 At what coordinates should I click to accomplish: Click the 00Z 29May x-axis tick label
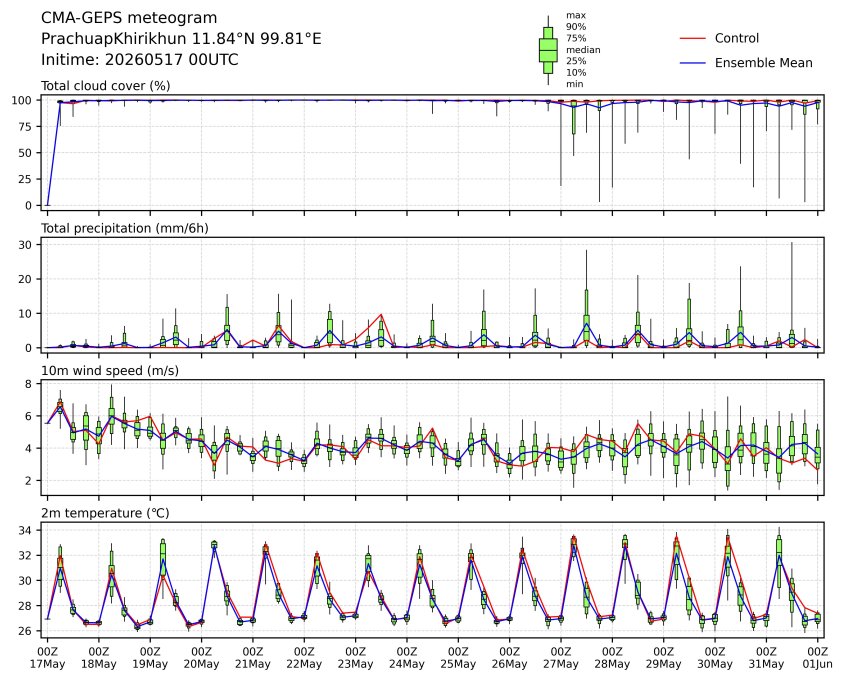pos(664,658)
